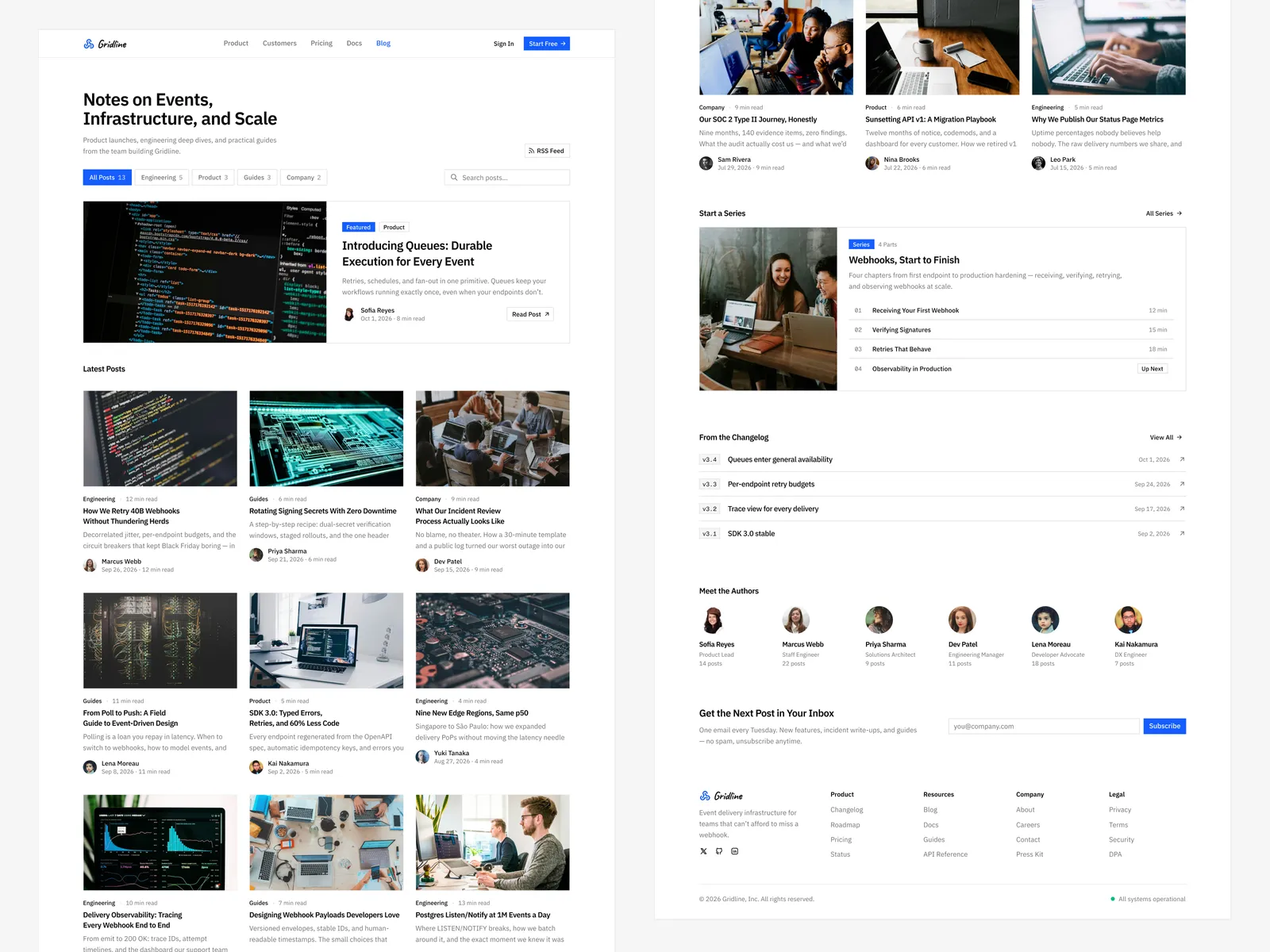
Task: Filter posts by Engineering
Action: tap(162, 178)
